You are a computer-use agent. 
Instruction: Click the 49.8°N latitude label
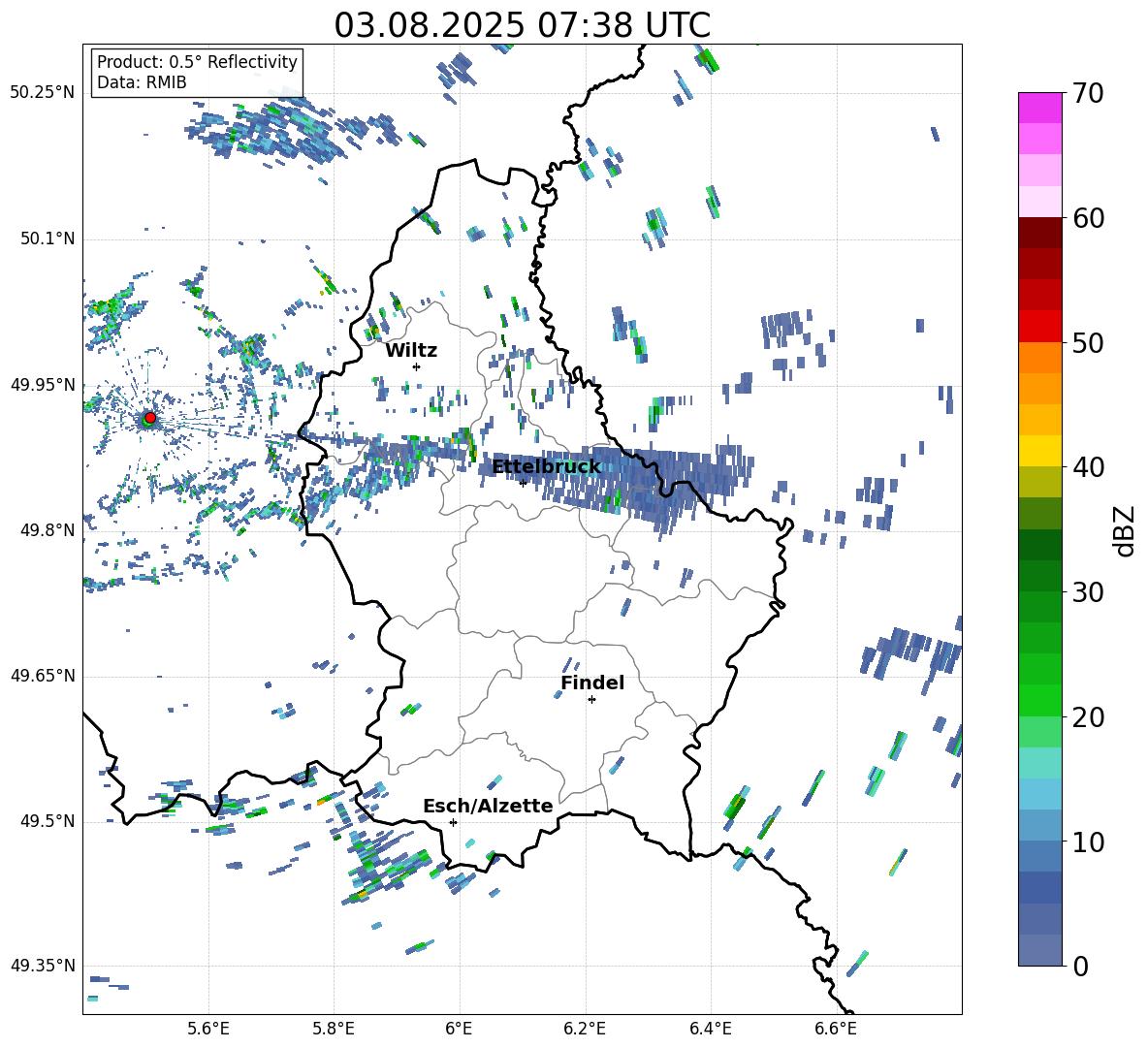click(x=47, y=530)
